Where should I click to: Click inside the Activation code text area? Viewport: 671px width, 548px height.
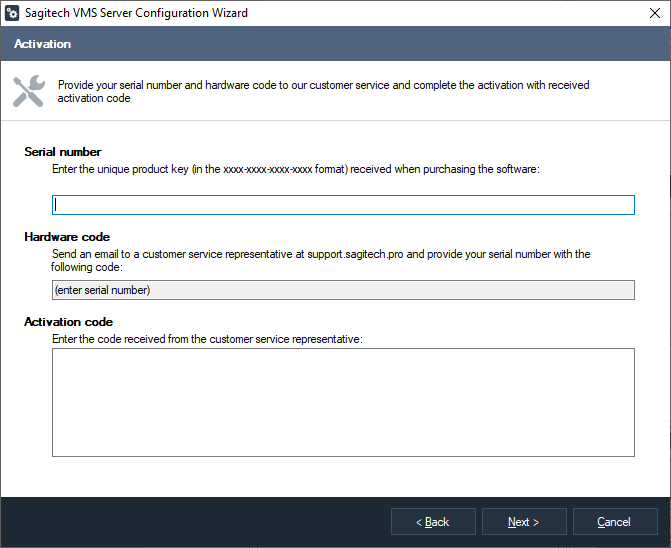[x=343, y=402]
